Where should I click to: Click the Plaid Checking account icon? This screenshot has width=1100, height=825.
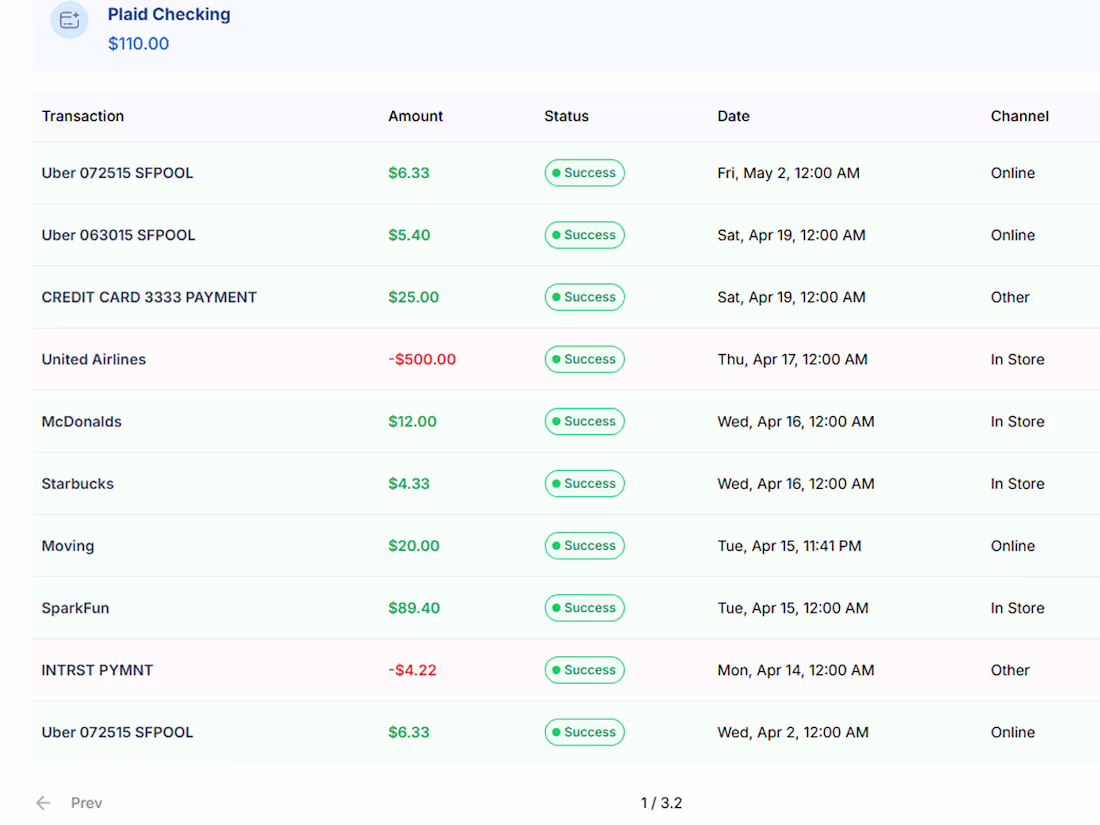click(69, 20)
